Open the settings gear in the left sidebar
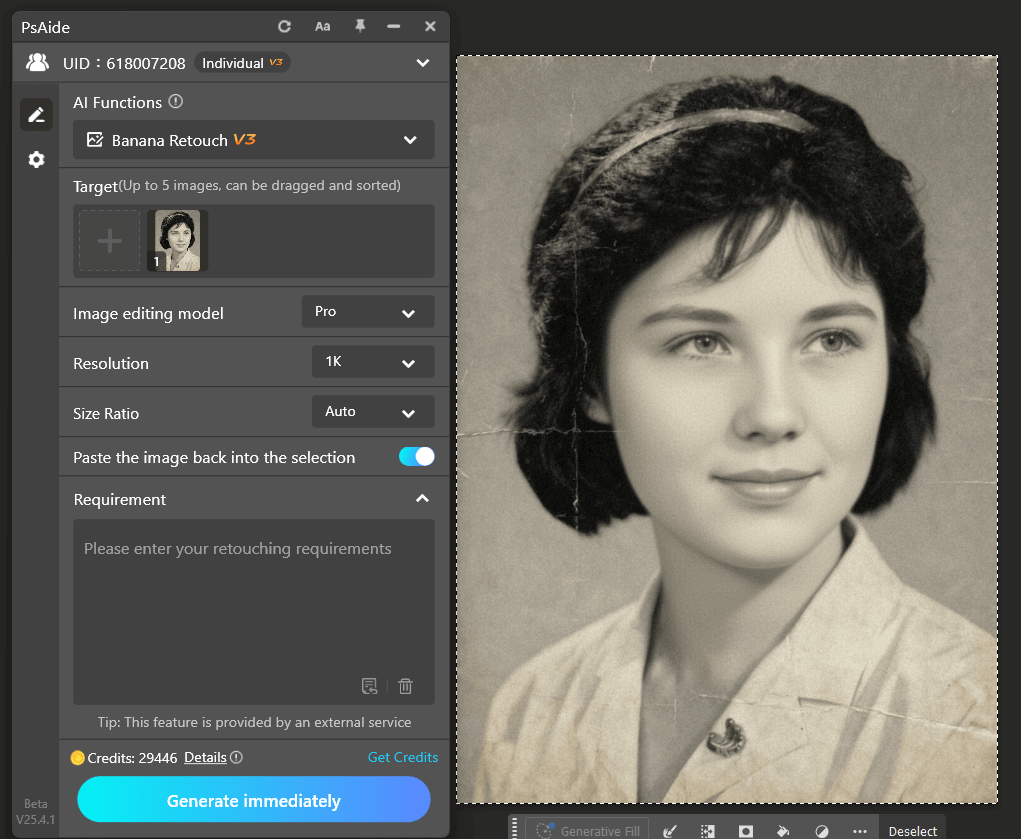This screenshot has height=839, width=1021. click(x=36, y=159)
